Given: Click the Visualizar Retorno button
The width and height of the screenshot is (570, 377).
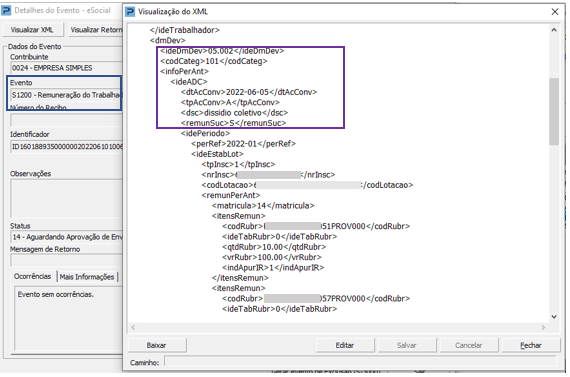Looking at the screenshot, I should pyautogui.click(x=95, y=30).
